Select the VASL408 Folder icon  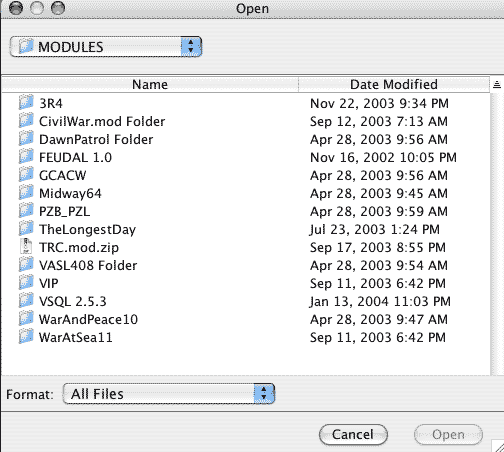[26, 264]
